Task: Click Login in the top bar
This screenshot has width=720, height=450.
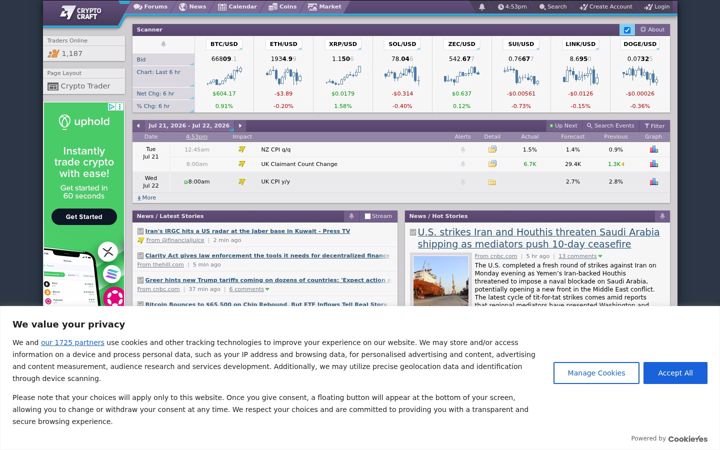Action: 657,7
